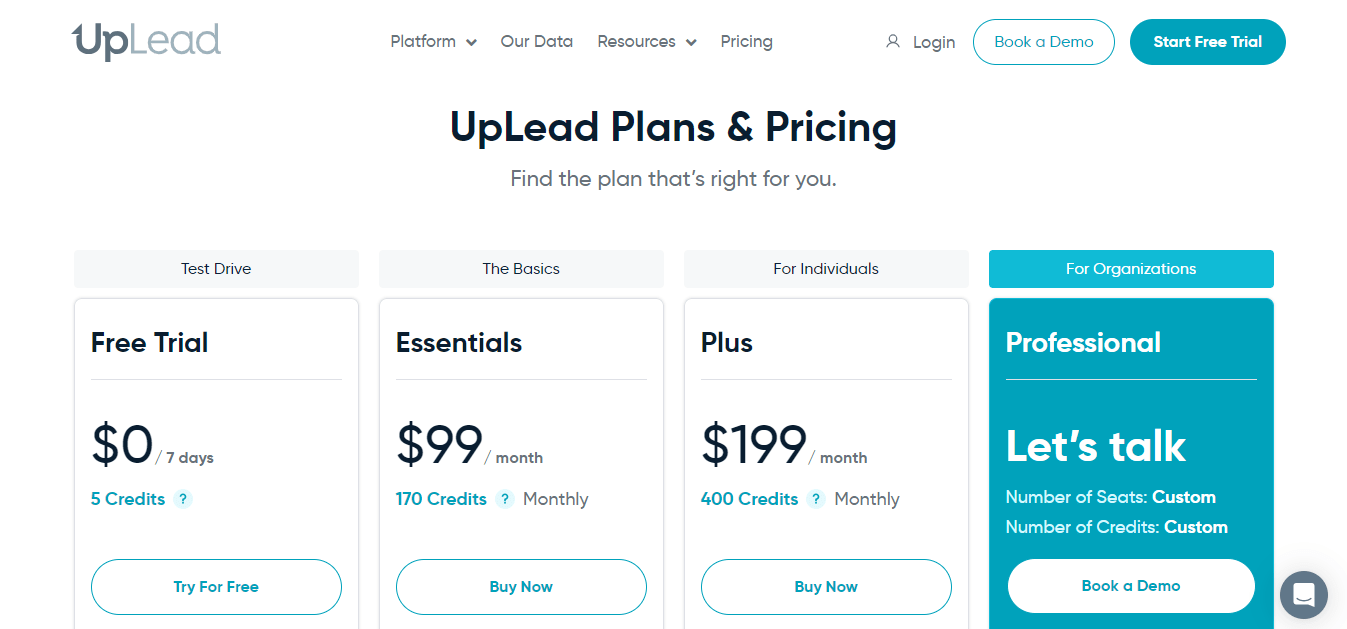Click Buy Now on the Essentials plan
Screen dimensions: 1347x629
(x=521, y=587)
